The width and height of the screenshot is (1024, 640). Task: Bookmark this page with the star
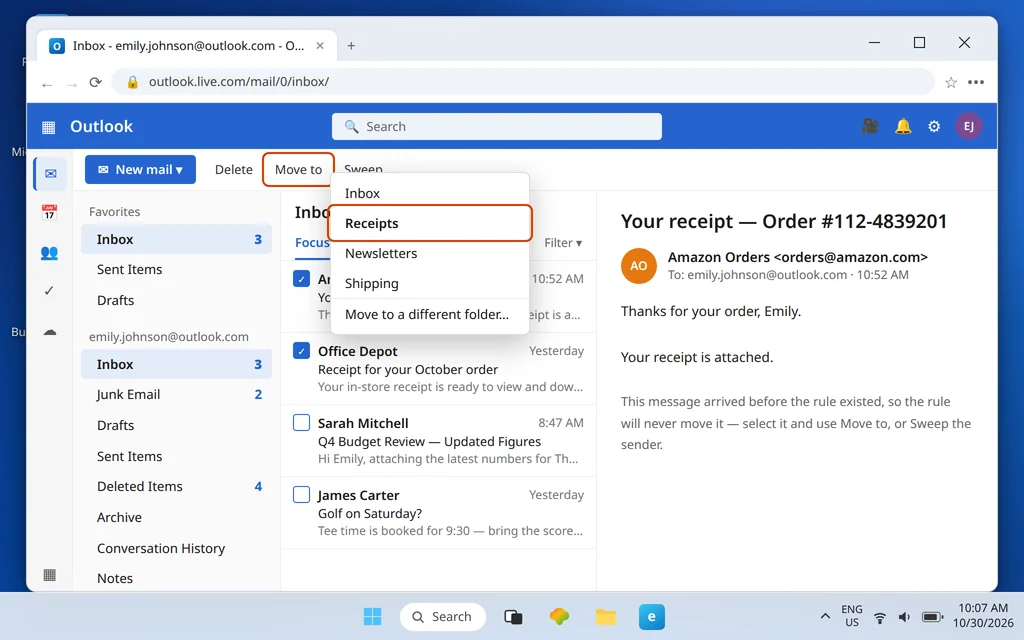click(951, 82)
